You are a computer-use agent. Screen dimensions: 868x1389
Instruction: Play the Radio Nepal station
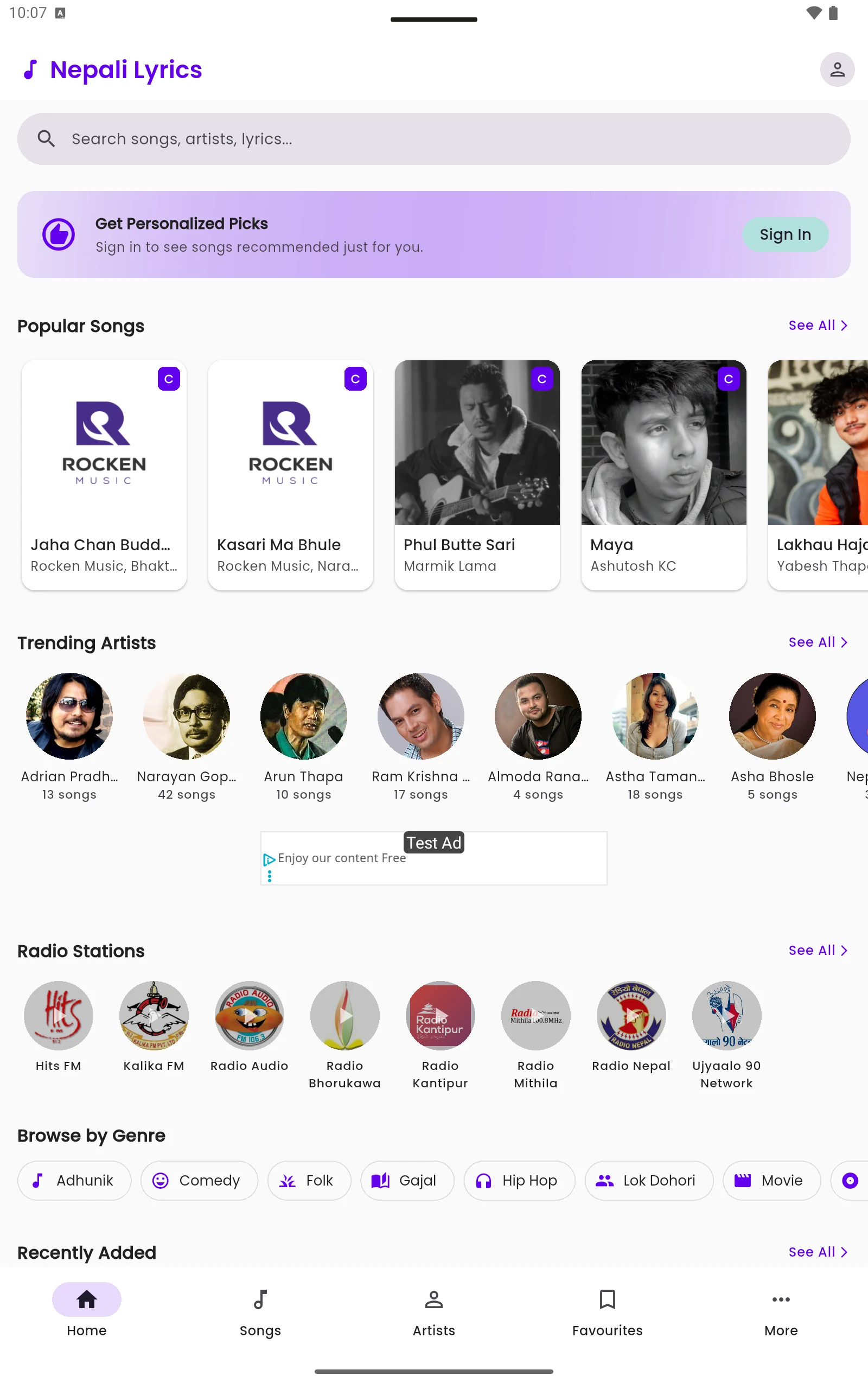click(631, 1015)
